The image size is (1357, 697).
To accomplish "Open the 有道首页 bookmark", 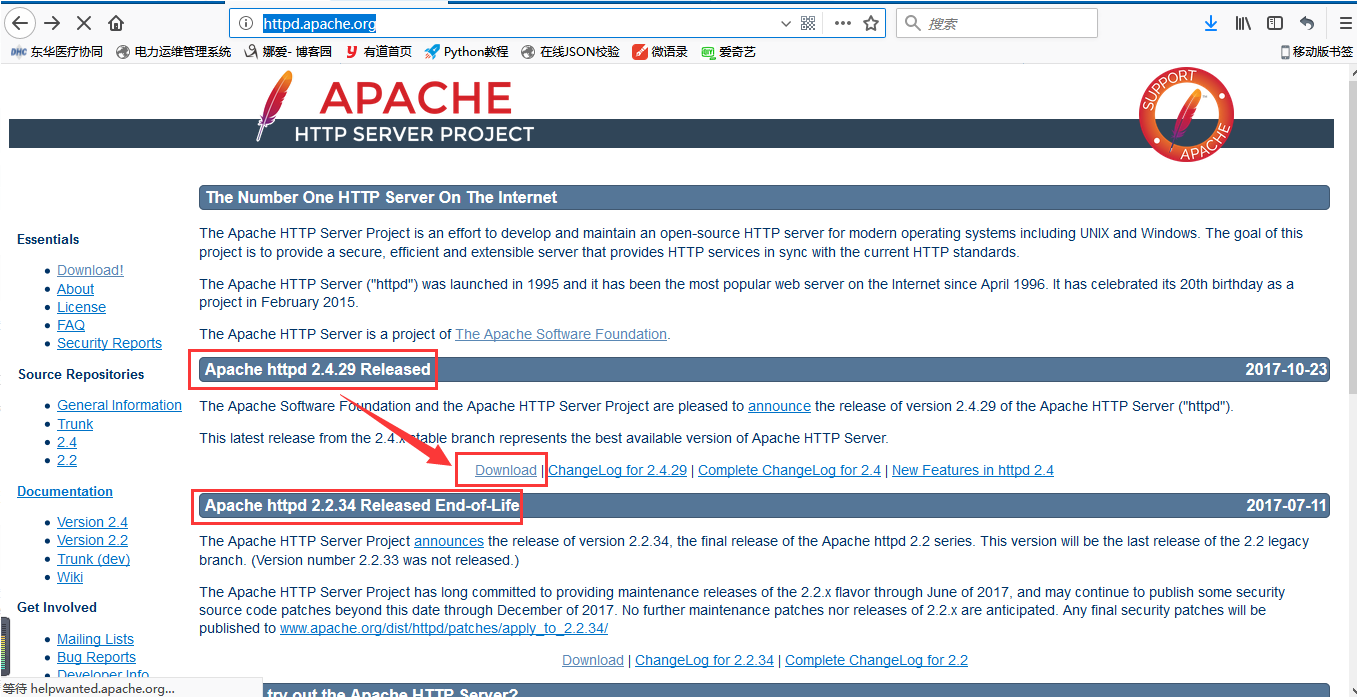I will click(x=379, y=51).
